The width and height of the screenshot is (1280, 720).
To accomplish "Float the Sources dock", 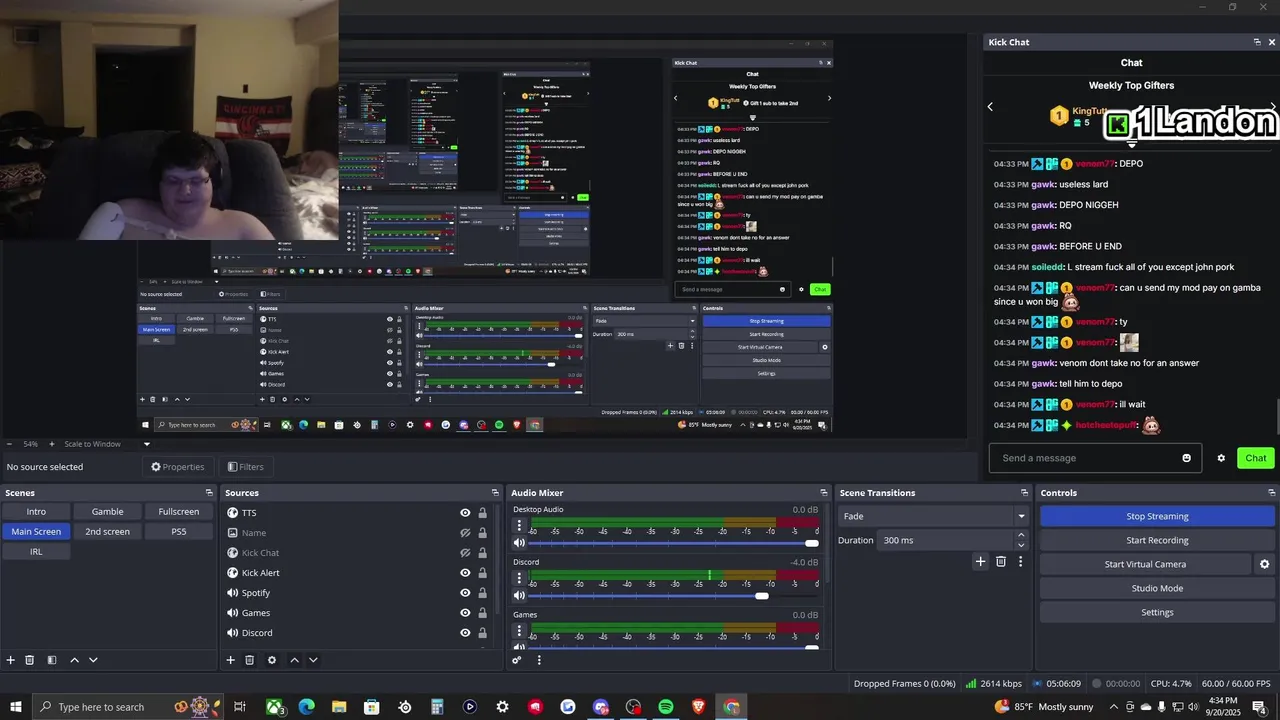I will [x=495, y=493].
